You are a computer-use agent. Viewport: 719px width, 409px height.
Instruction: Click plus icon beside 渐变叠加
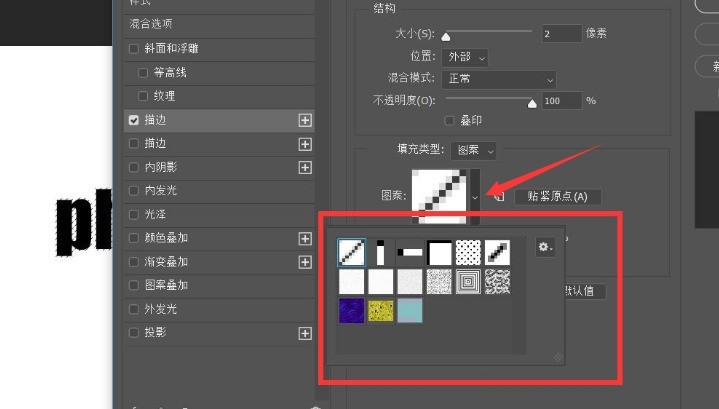[x=305, y=262]
